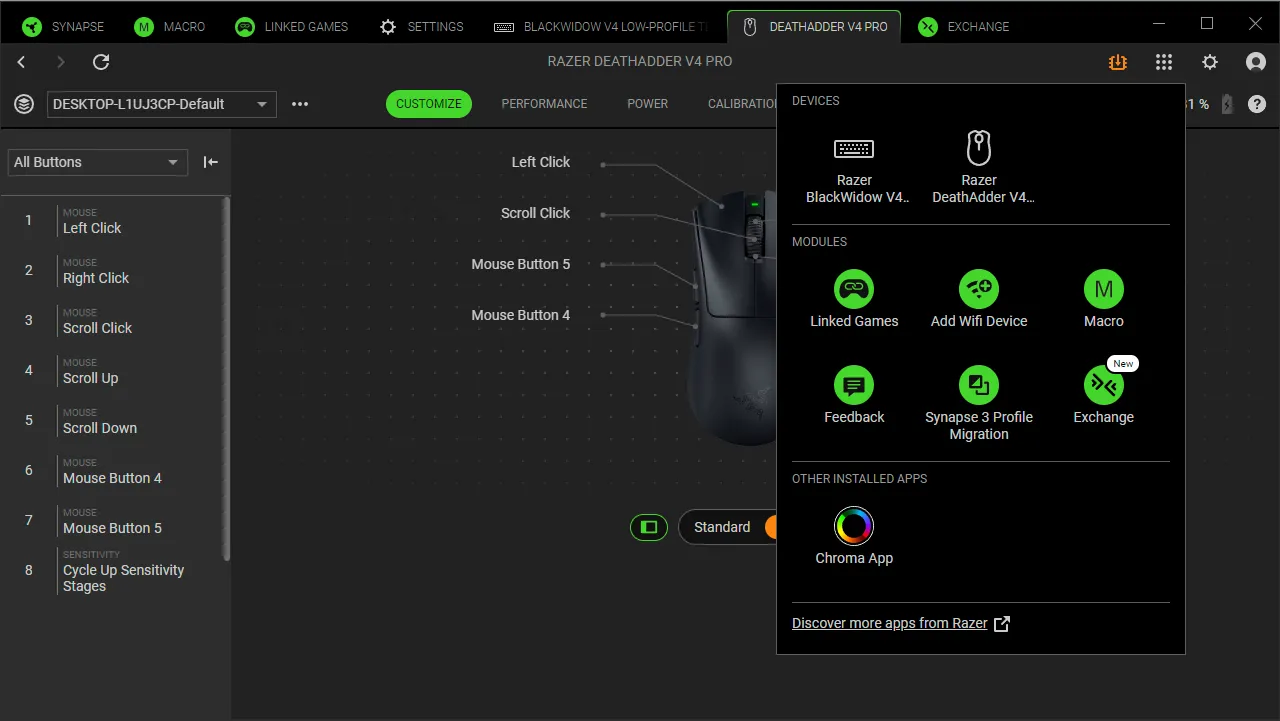The image size is (1280, 721).
Task: Go back with the left arrow
Action: click(x=22, y=62)
